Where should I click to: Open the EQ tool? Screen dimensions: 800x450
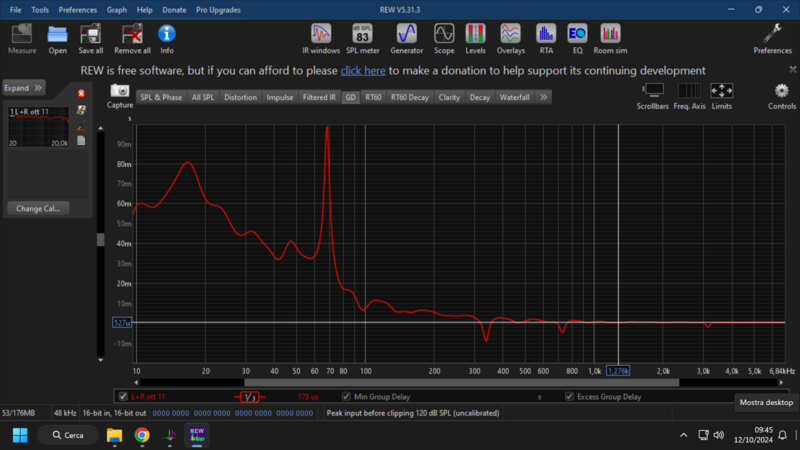pyautogui.click(x=577, y=37)
